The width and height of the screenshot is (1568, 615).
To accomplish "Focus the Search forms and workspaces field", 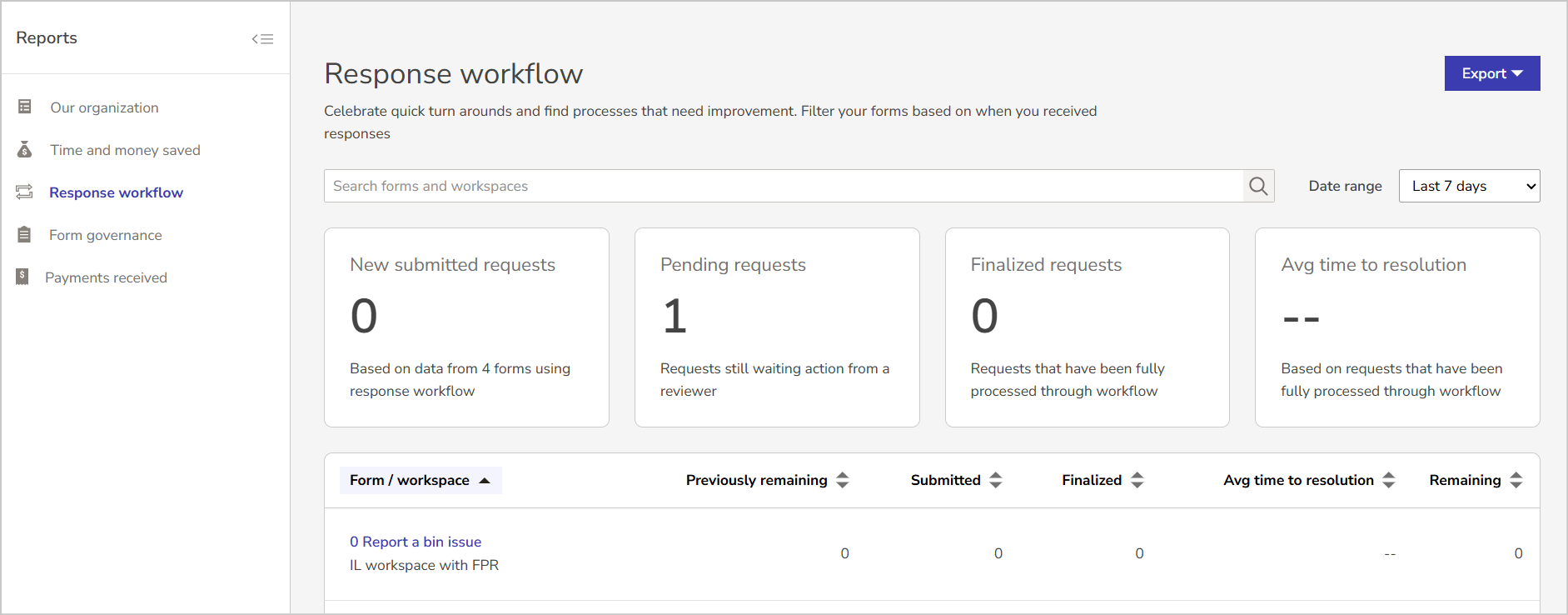I will point(784,186).
